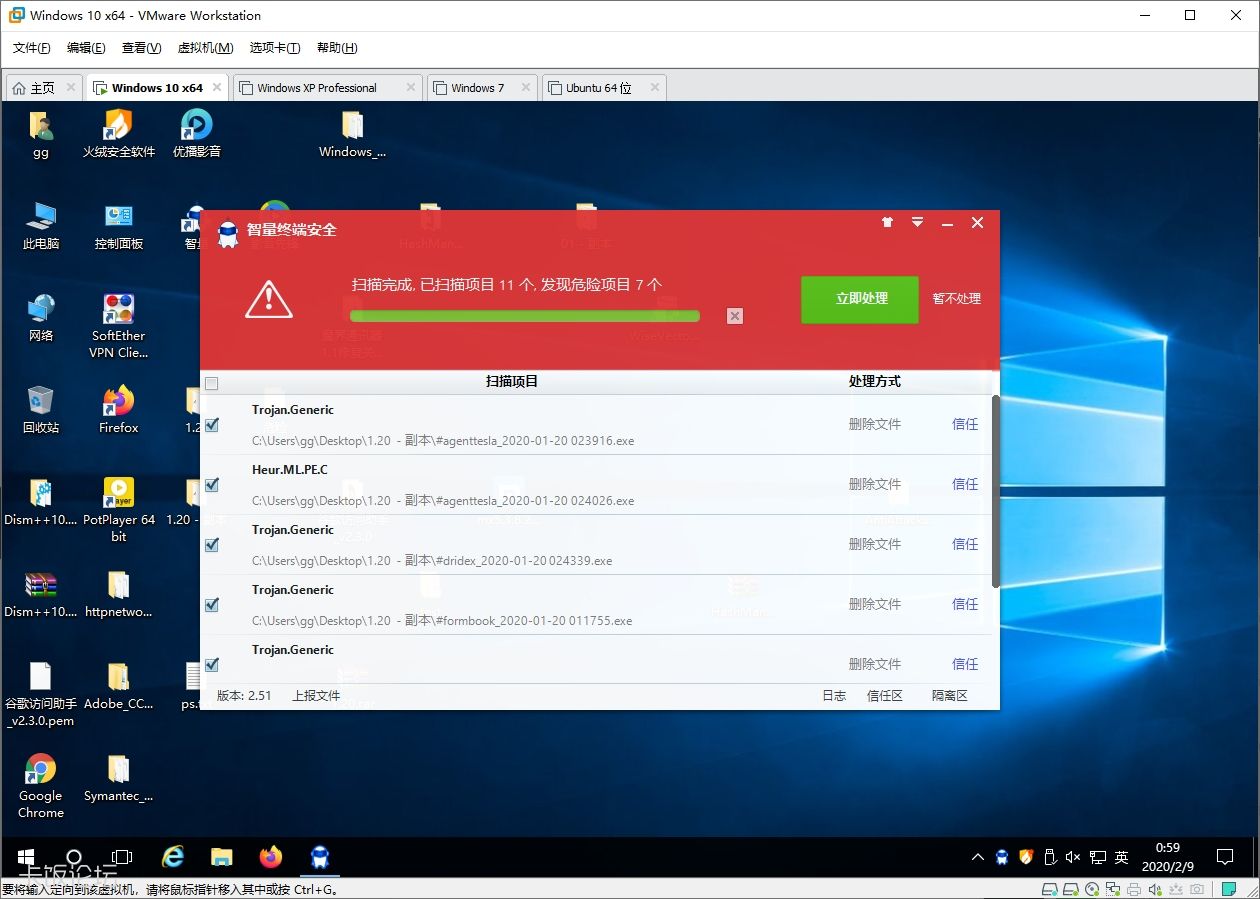Image resolution: width=1260 pixels, height=899 pixels.
Task: Open the skin (shirt) icon in scanner title bar
Action: point(887,223)
